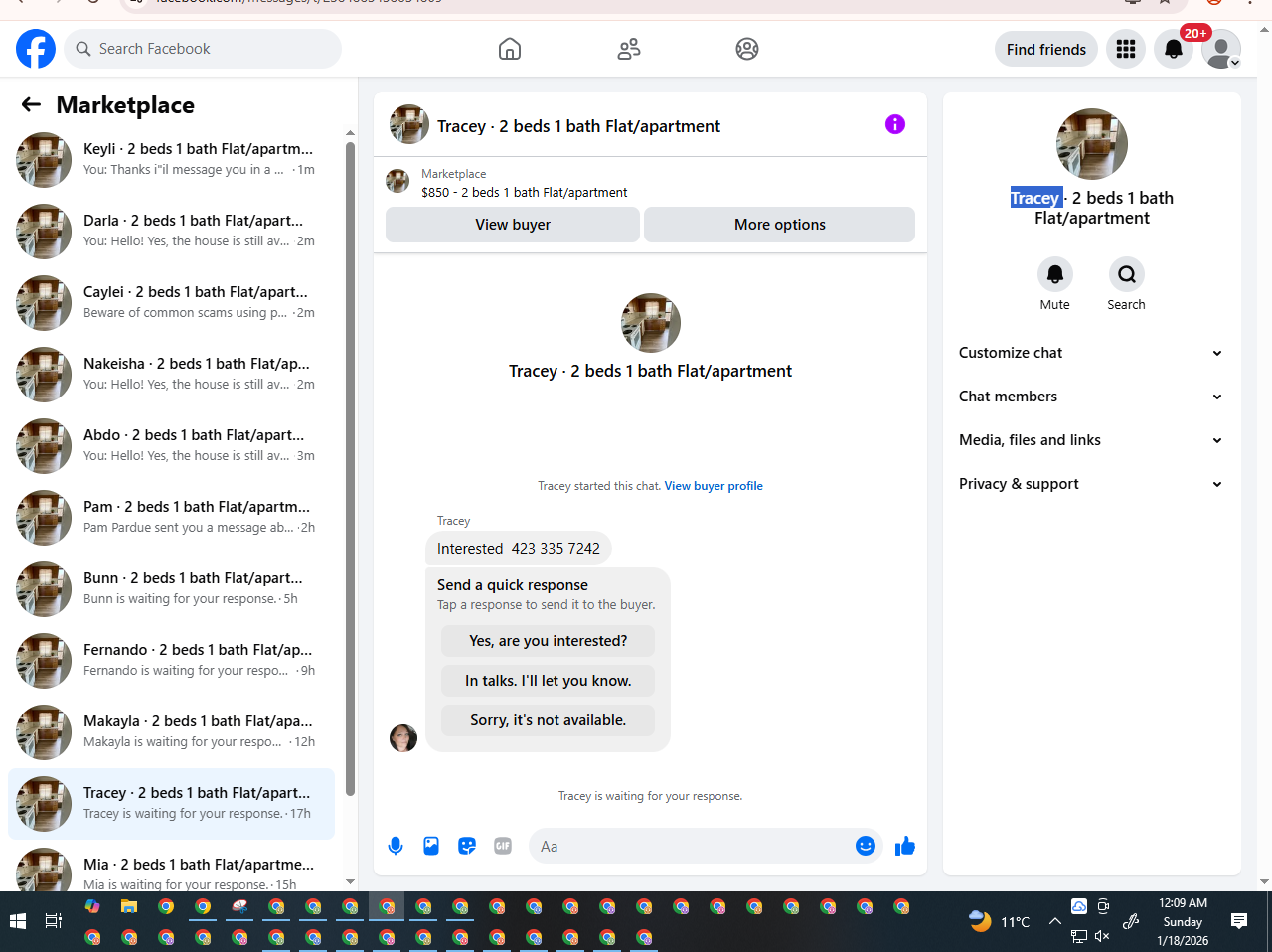This screenshot has height=952, width=1272.
Task: Click the taskbar volume muted icon
Action: coord(1102,936)
